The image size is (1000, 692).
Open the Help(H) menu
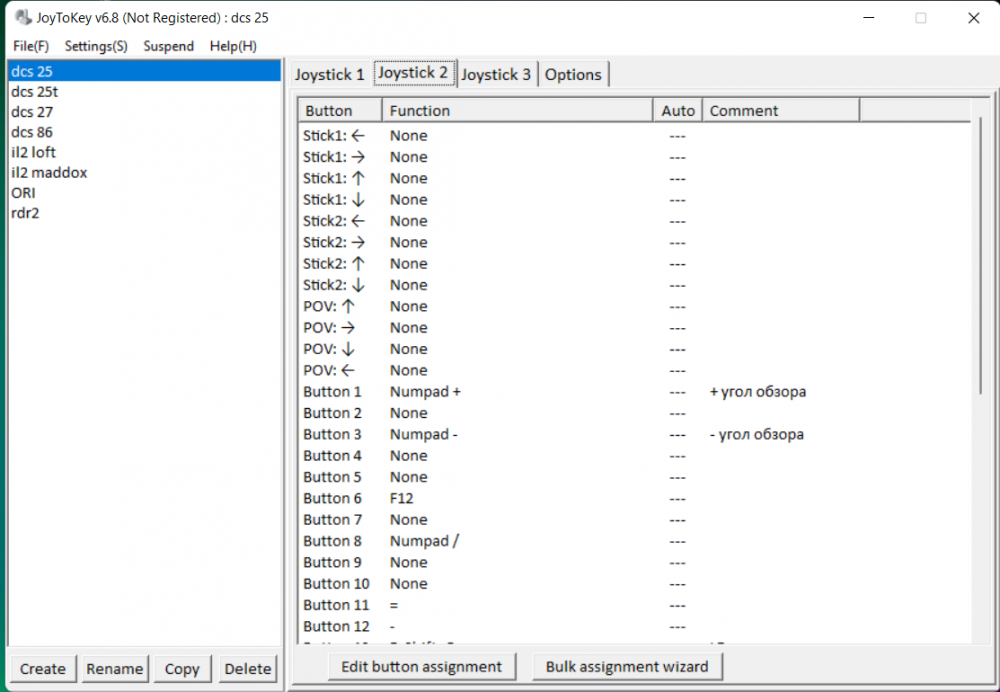(233, 46)
